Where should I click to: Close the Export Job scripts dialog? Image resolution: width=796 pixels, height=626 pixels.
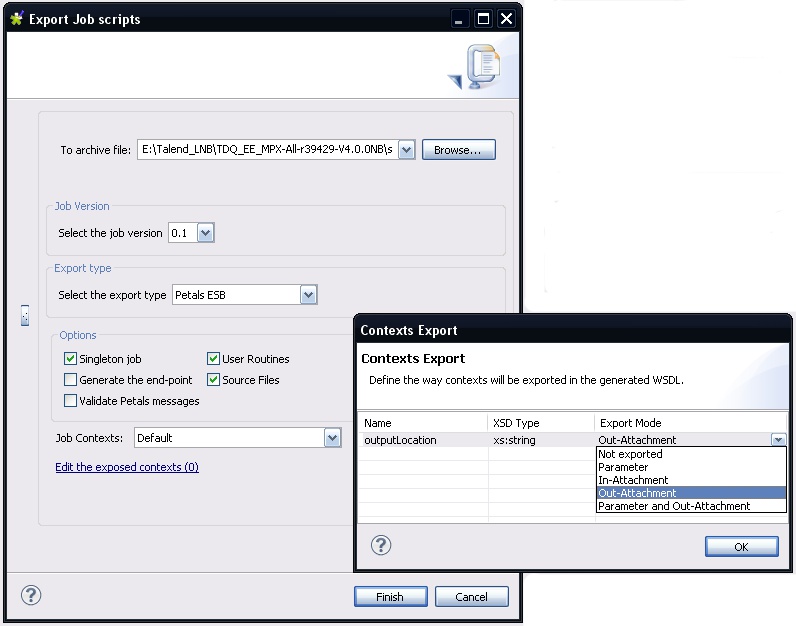[x=506, y=19]
